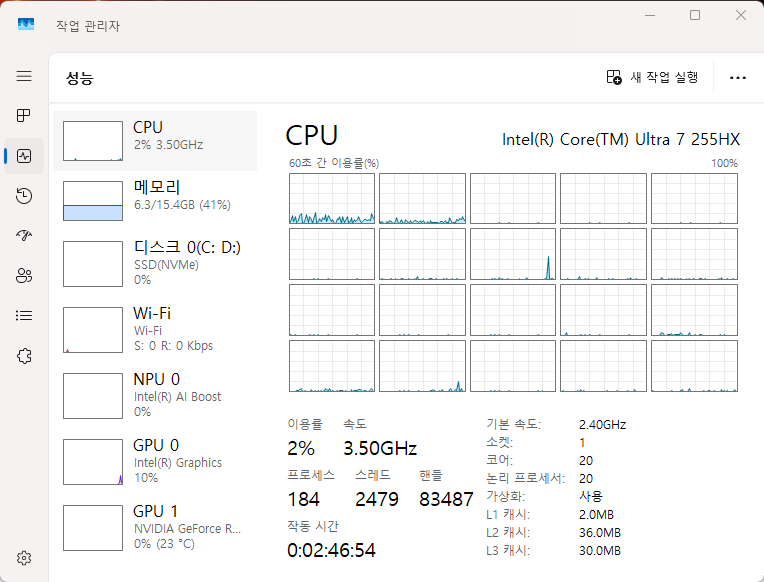Select the Performance page icon
This screenshot has height=582, width=764.
pyautogui.click(x=24, y=156)
